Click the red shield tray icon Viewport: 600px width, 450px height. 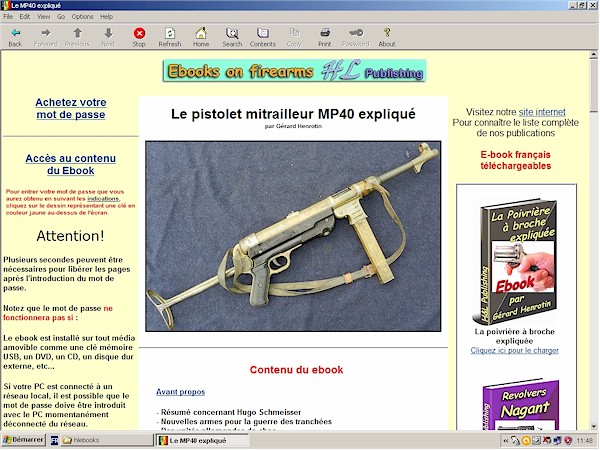[x=568, y=441]
